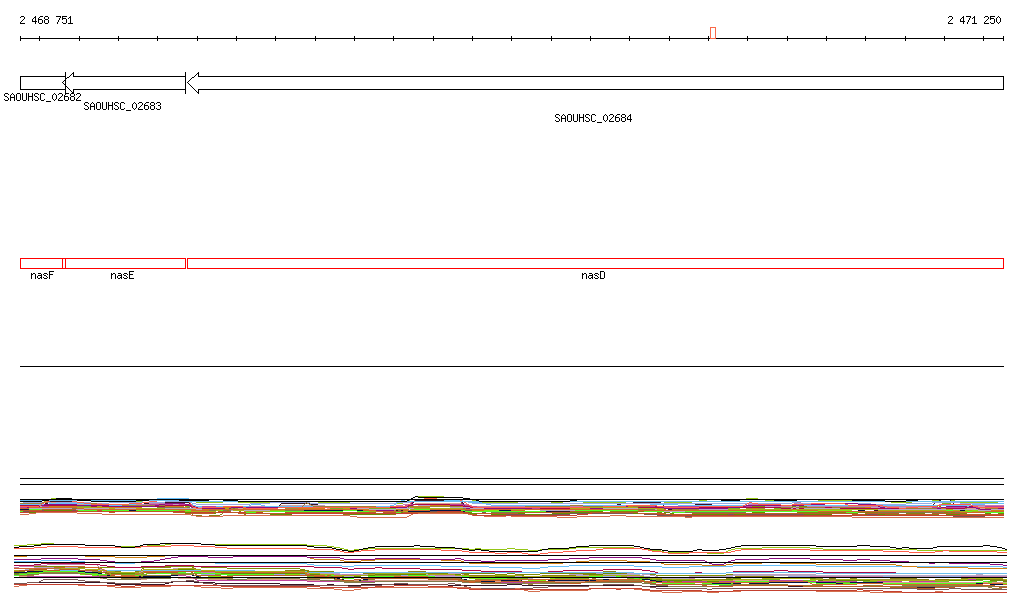Click the red nasE feature box
The width and height of the screenshot is (1024, 611).
point(125,264)
